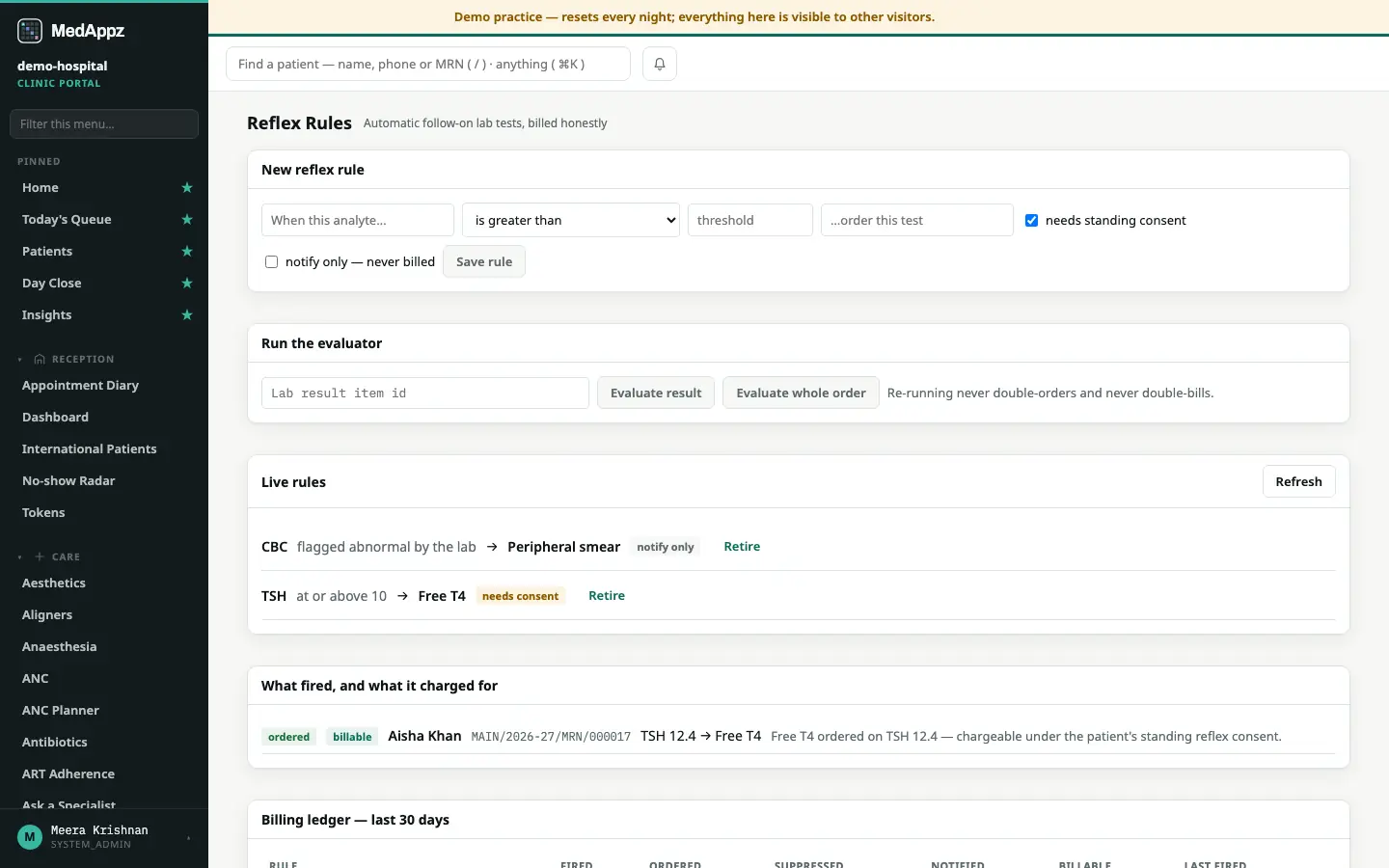Click Evaluate result
Viewport: 1389px width, 868px height.
pos(656,393)
